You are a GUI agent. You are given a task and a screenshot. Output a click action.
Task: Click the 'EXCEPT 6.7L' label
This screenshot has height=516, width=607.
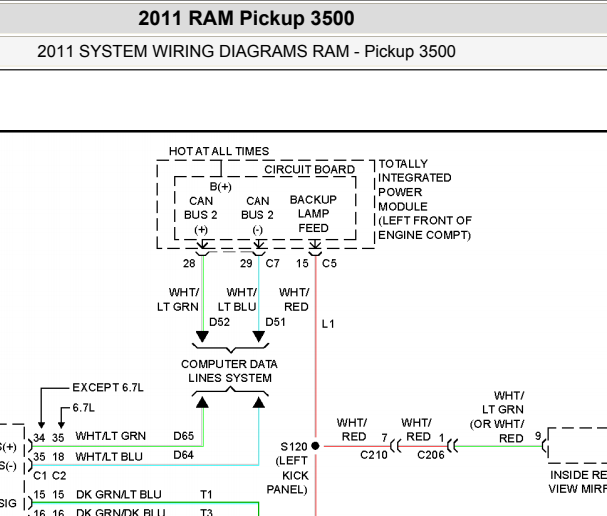[108, 387]
